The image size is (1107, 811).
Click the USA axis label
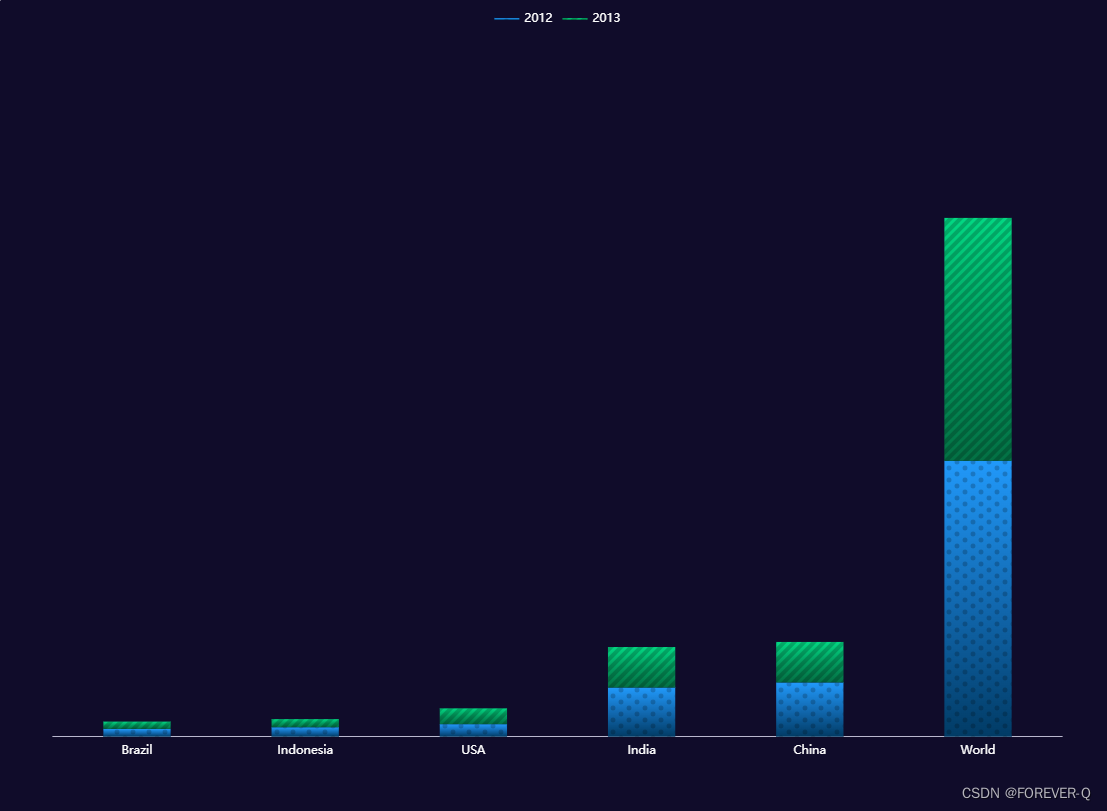pyautogui.click(x=472, y=749)
